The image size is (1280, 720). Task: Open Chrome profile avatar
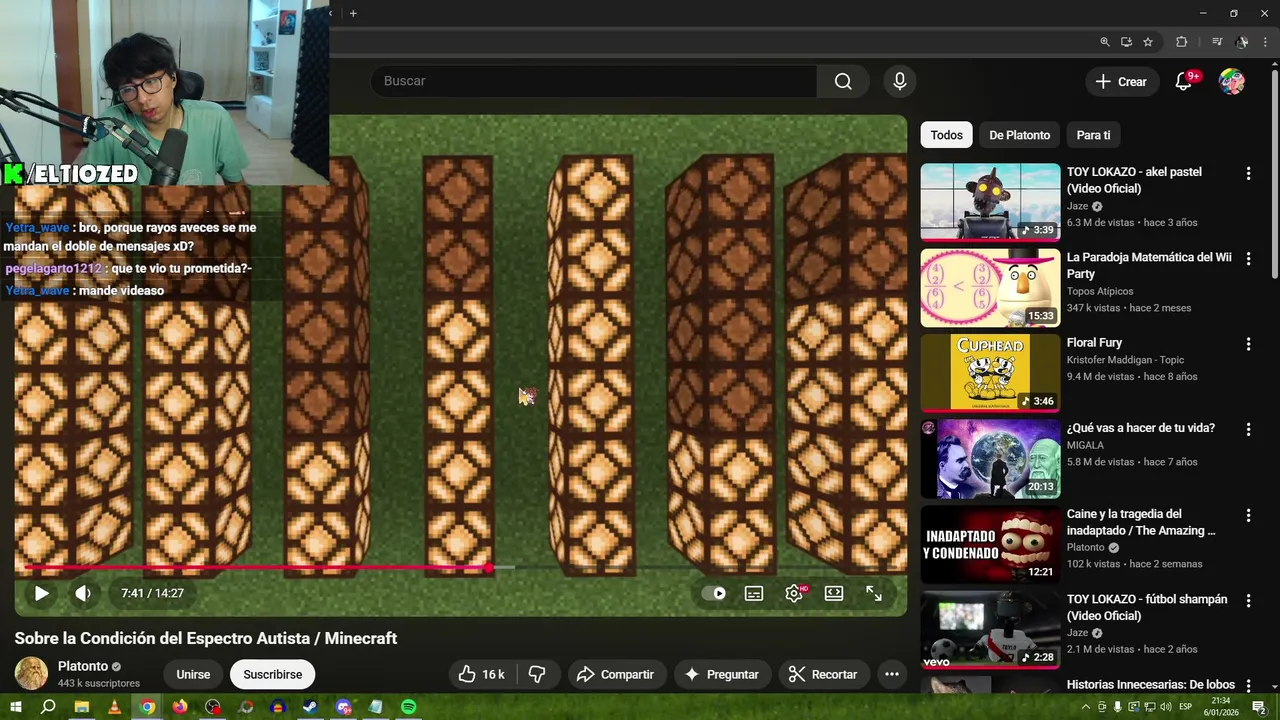1241,42
